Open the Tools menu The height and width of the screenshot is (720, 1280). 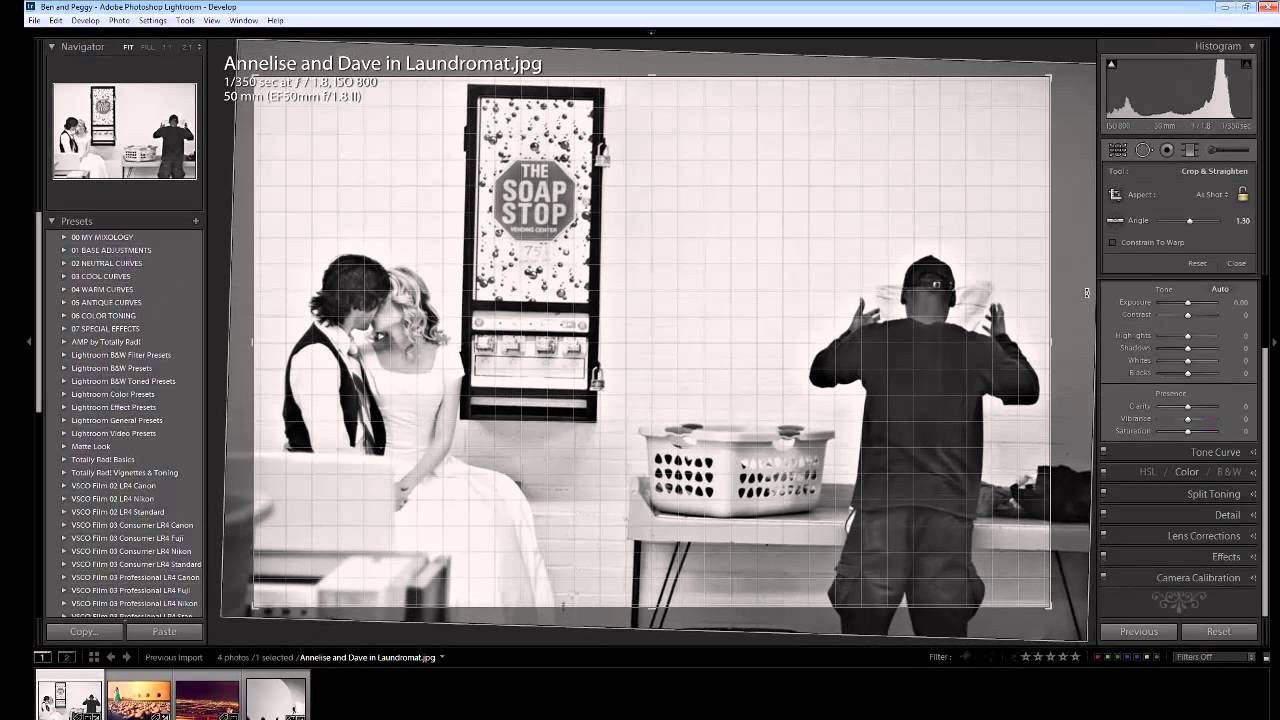pyautogui.click(x=185, y=20)
